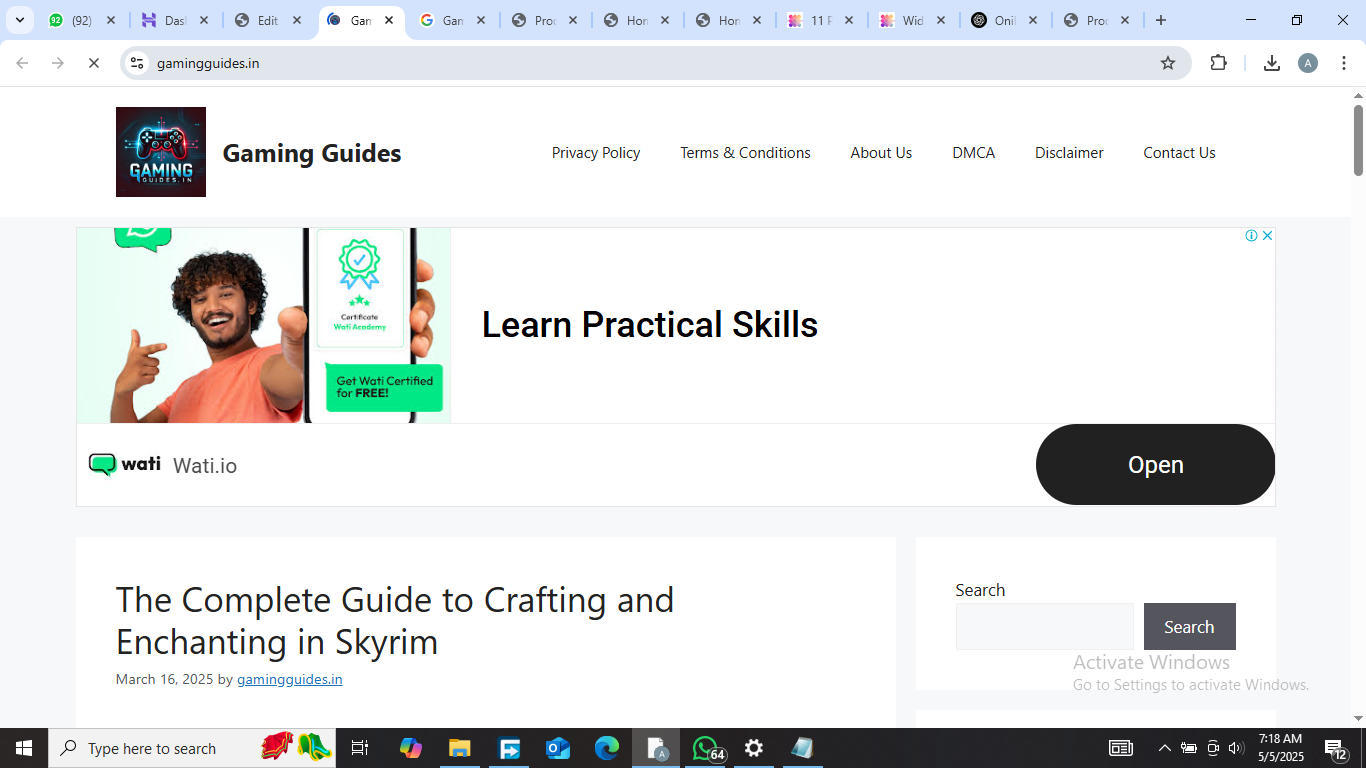Click the Gaming Guides logo image
The image size is (1366, 768).
click(x=161, y=152)
